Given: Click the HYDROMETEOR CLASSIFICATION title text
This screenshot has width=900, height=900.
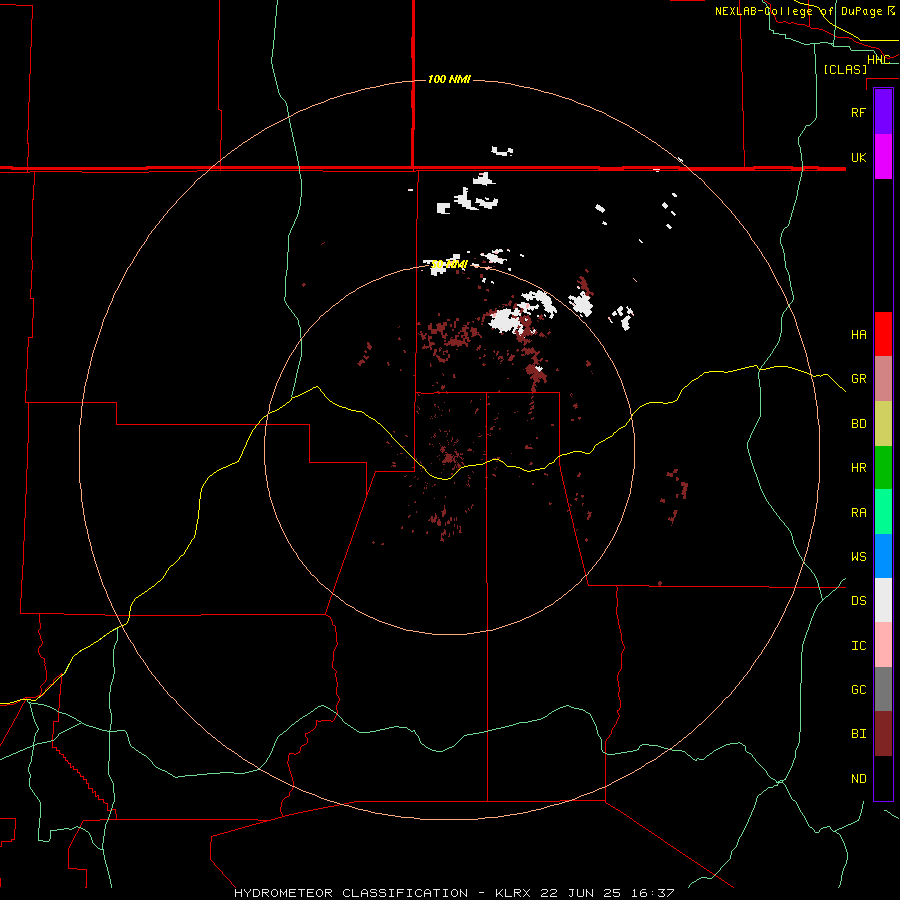Looking at the screenshot, I should point(351,893).
